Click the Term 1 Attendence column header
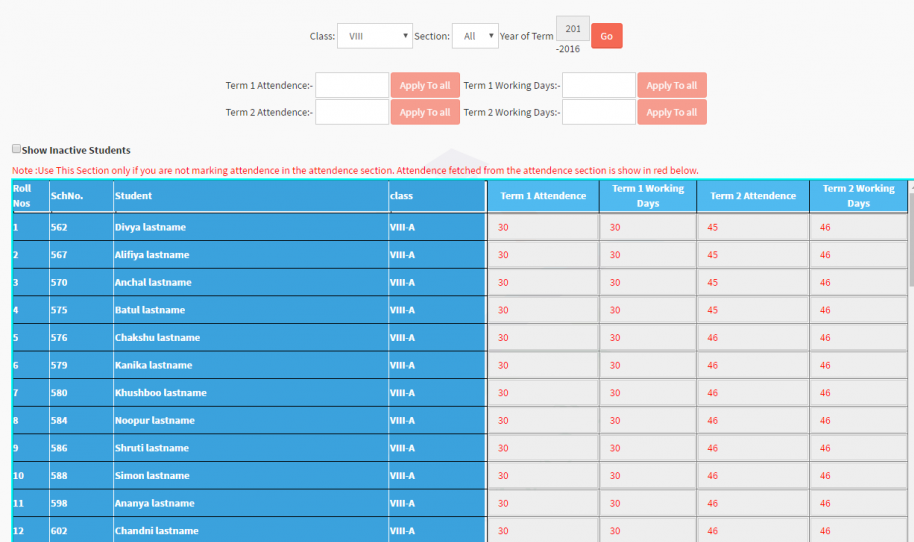 coord(543,196)
